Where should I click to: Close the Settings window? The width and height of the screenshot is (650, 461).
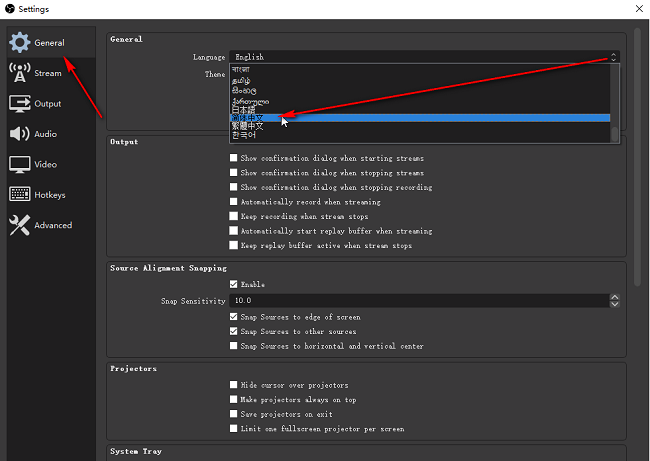coord(637,8)
